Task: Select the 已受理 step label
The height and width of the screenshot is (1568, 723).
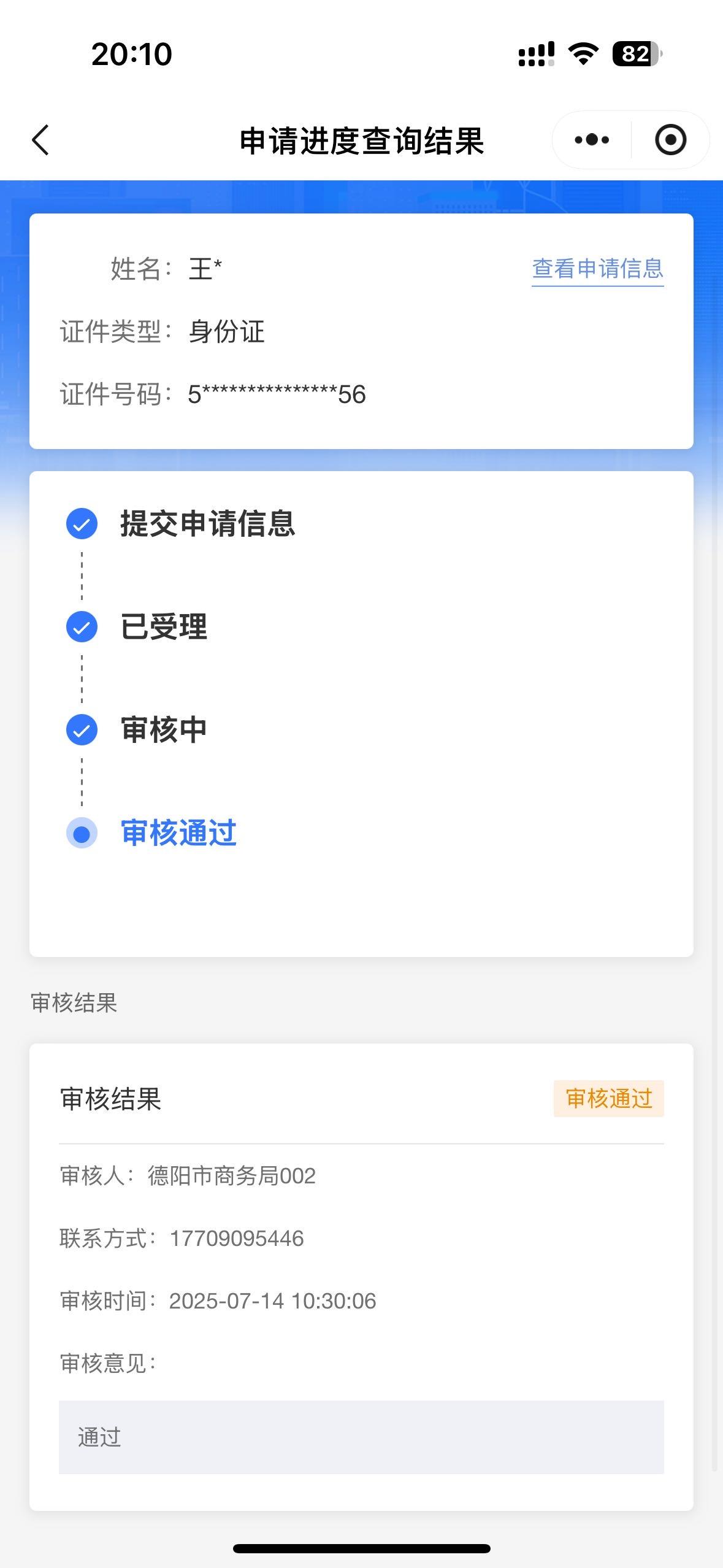Action: tap(164, 627)
